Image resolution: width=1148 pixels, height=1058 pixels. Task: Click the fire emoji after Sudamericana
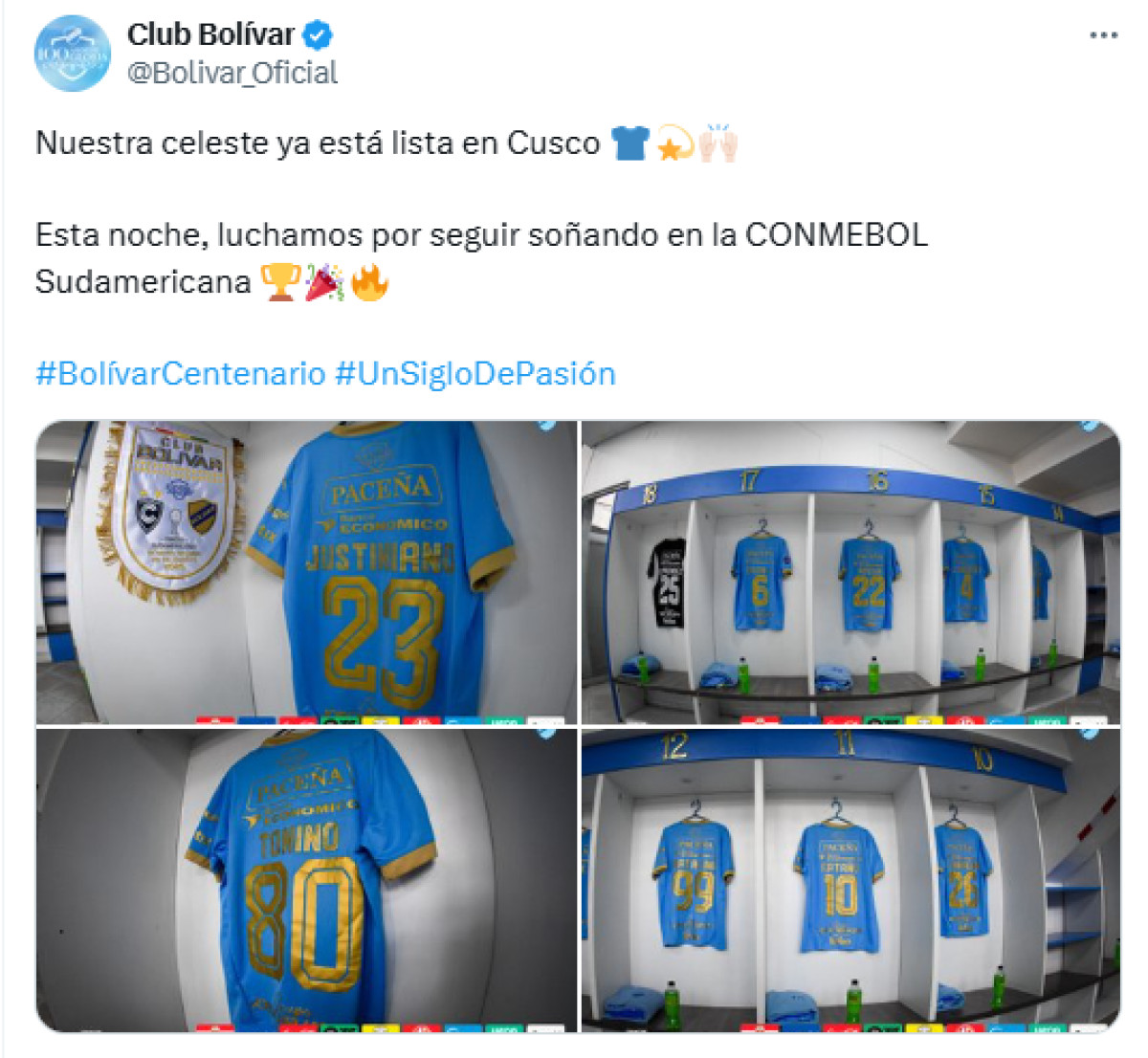[x=369, y=282]
